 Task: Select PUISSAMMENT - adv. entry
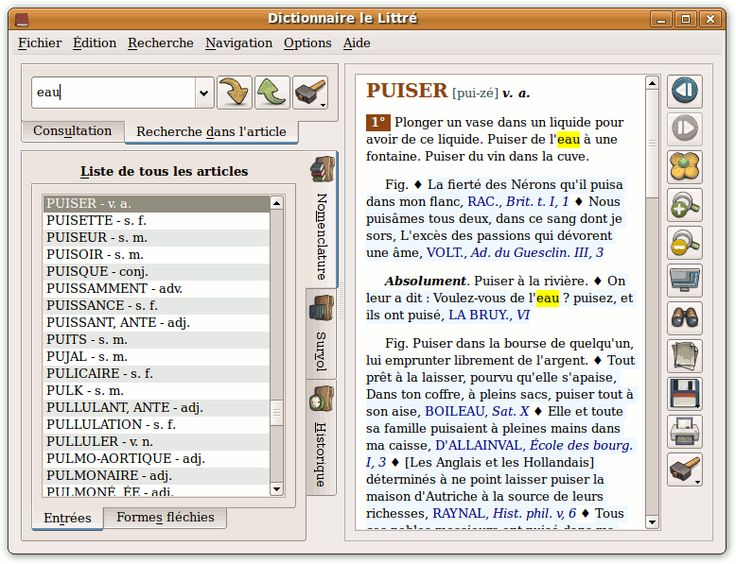point(156,288)
